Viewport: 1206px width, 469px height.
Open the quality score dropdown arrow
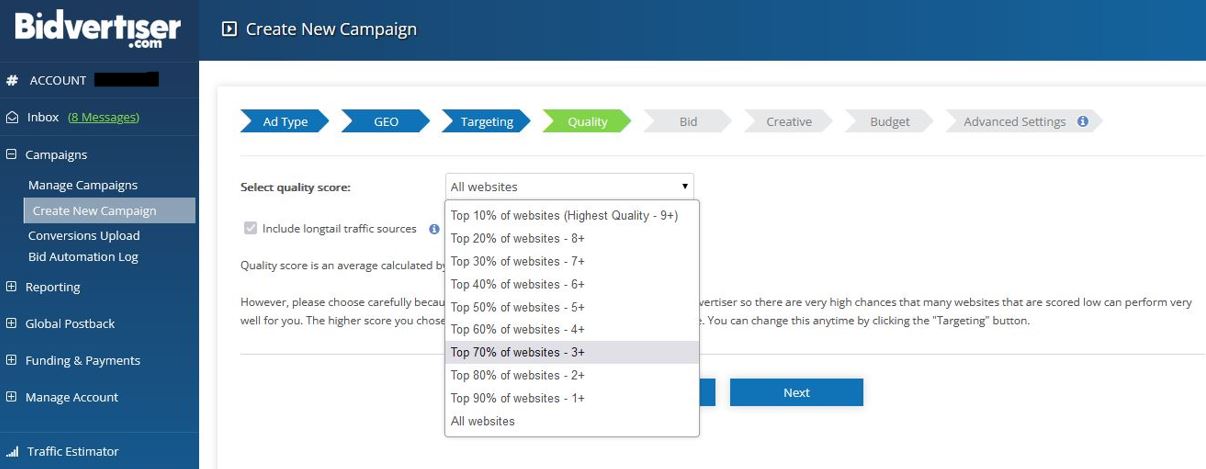[685, 186]
